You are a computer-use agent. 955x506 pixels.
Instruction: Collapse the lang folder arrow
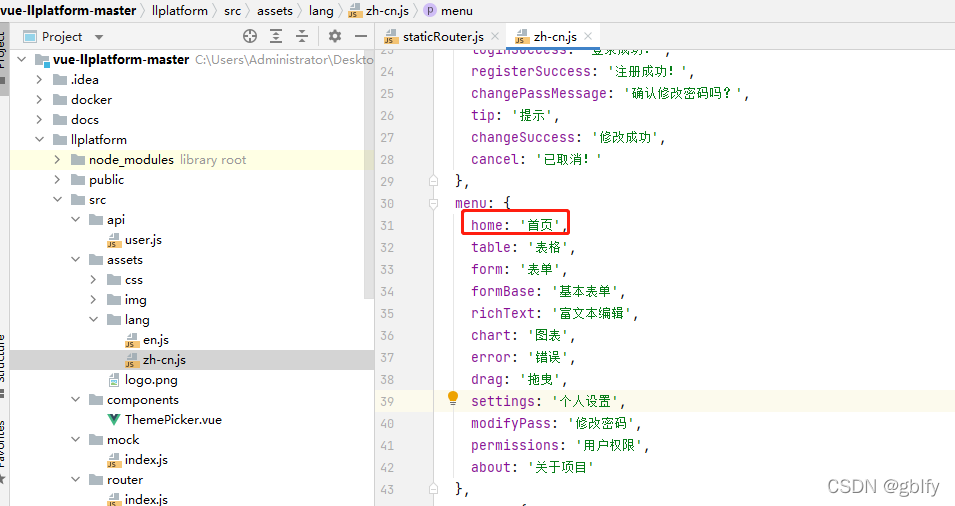coord(93,319)
